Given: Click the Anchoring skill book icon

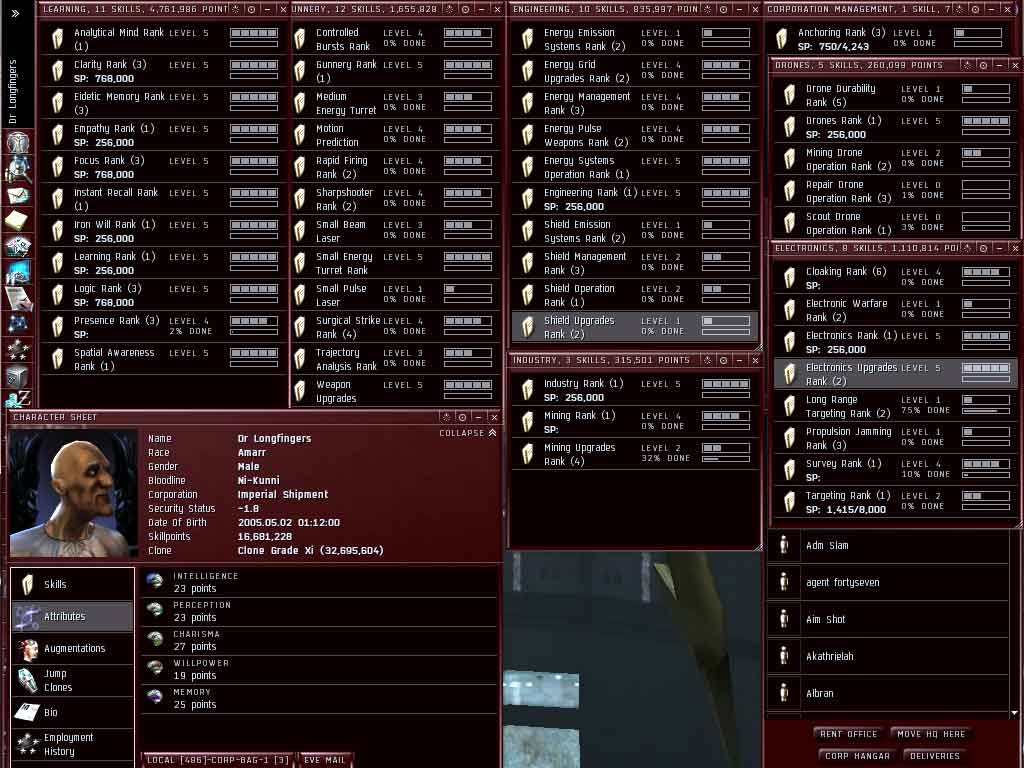Looking at the screenshot, I should click(782, 39).
